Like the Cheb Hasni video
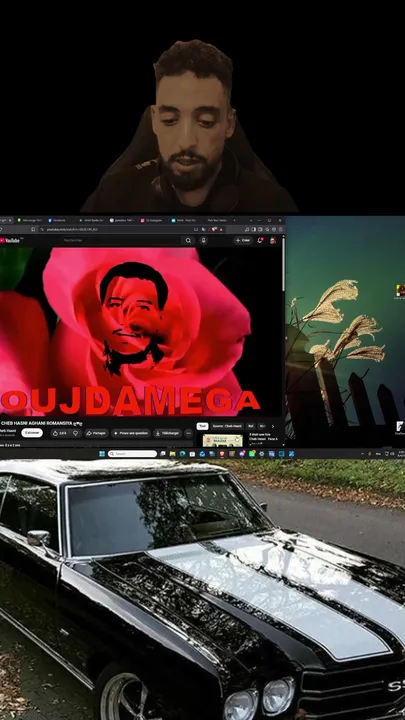Viewport: 405px width, 720px height. click(60, 433)
